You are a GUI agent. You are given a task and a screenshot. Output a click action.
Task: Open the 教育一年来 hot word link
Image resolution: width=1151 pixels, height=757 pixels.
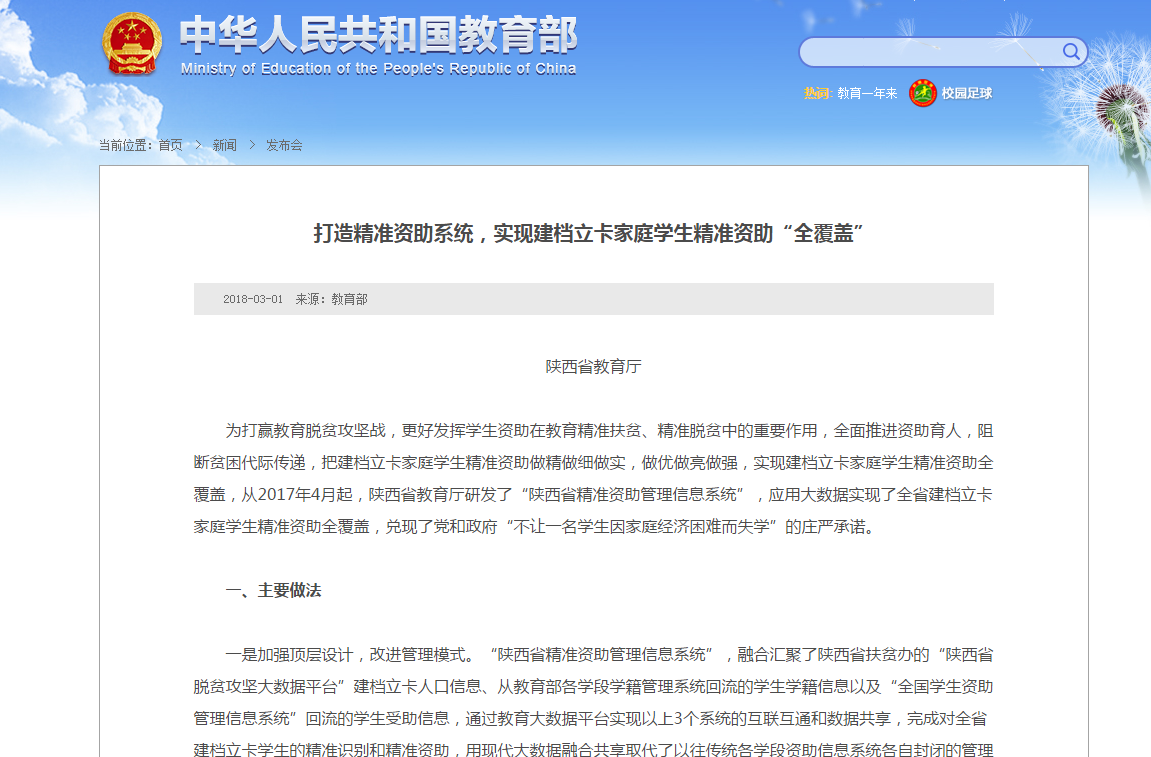coord(867,93)
